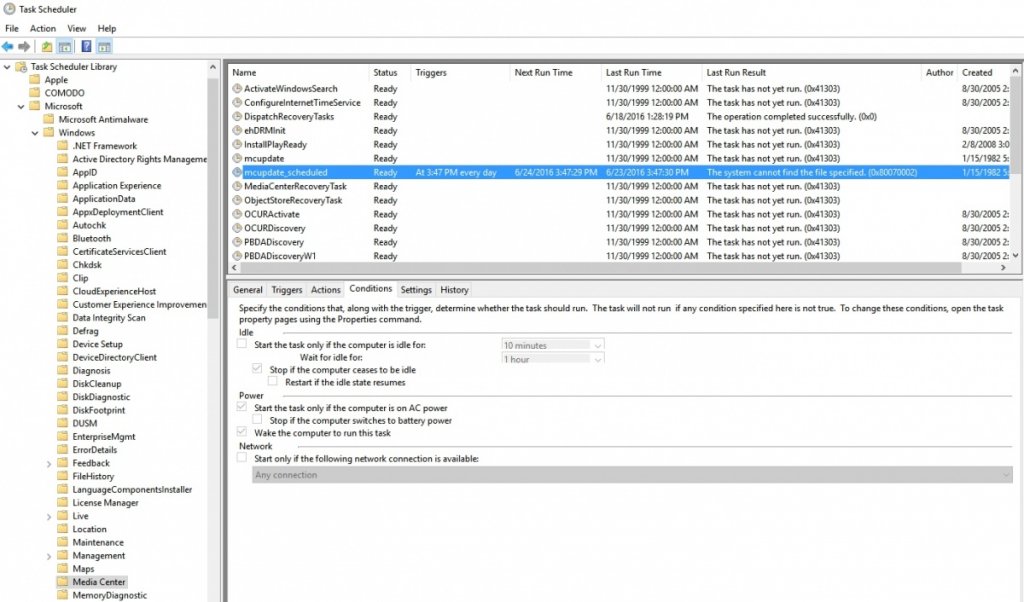The width and height of the screenshot is (1024, 602).
Task: Select the Customer Experience Improvement folder
Action: (x=139, y=304)
